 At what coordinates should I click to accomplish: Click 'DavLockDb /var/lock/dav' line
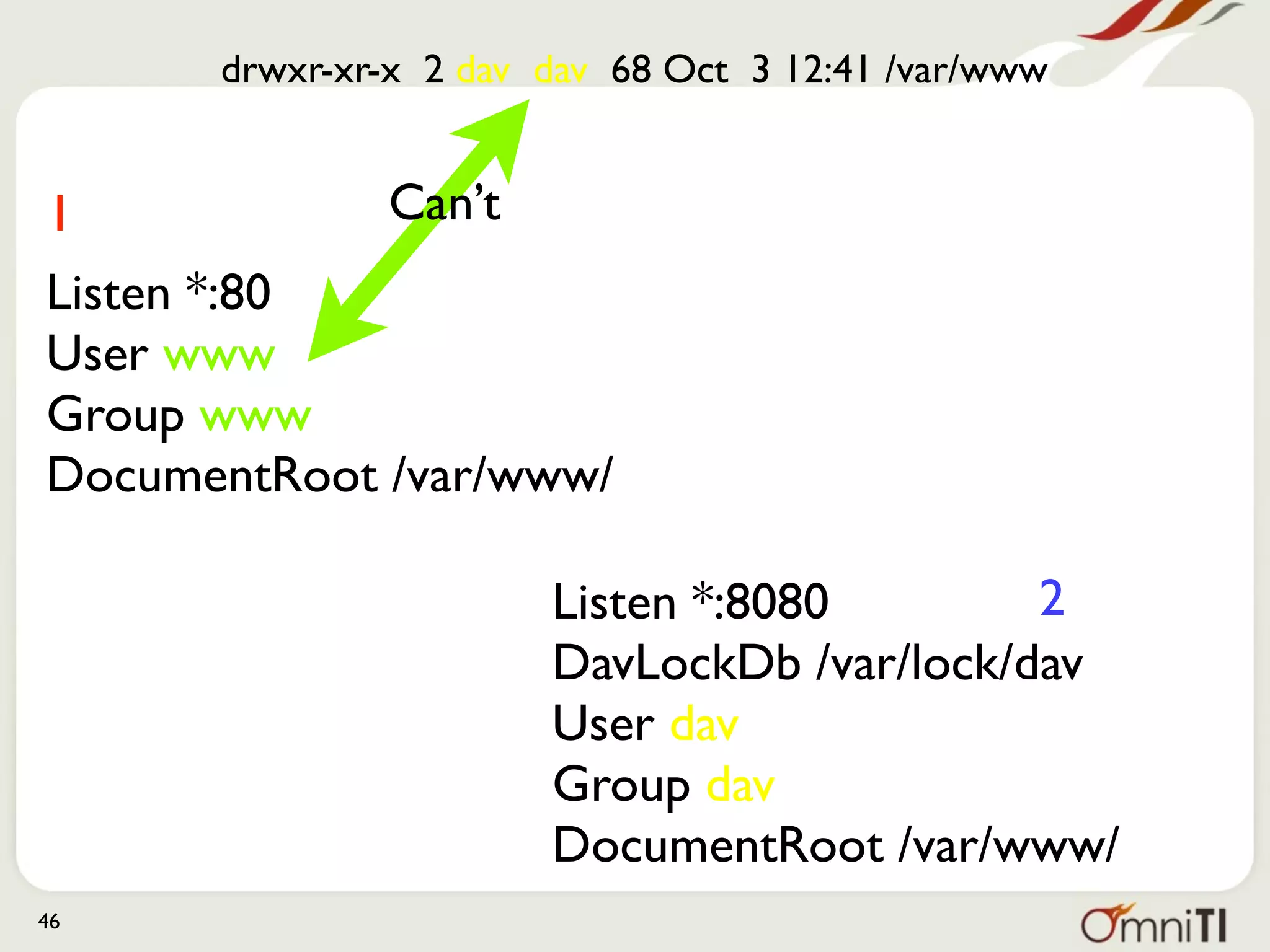click(818, 662)
